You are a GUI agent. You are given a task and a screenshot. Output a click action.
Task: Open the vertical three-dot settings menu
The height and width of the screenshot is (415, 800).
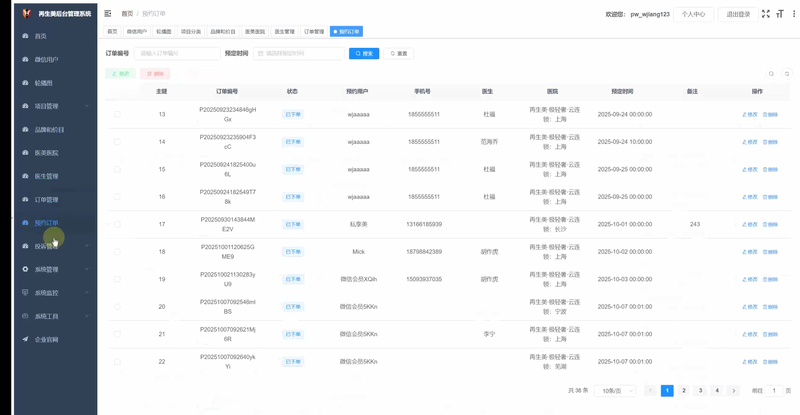point(792,14)
